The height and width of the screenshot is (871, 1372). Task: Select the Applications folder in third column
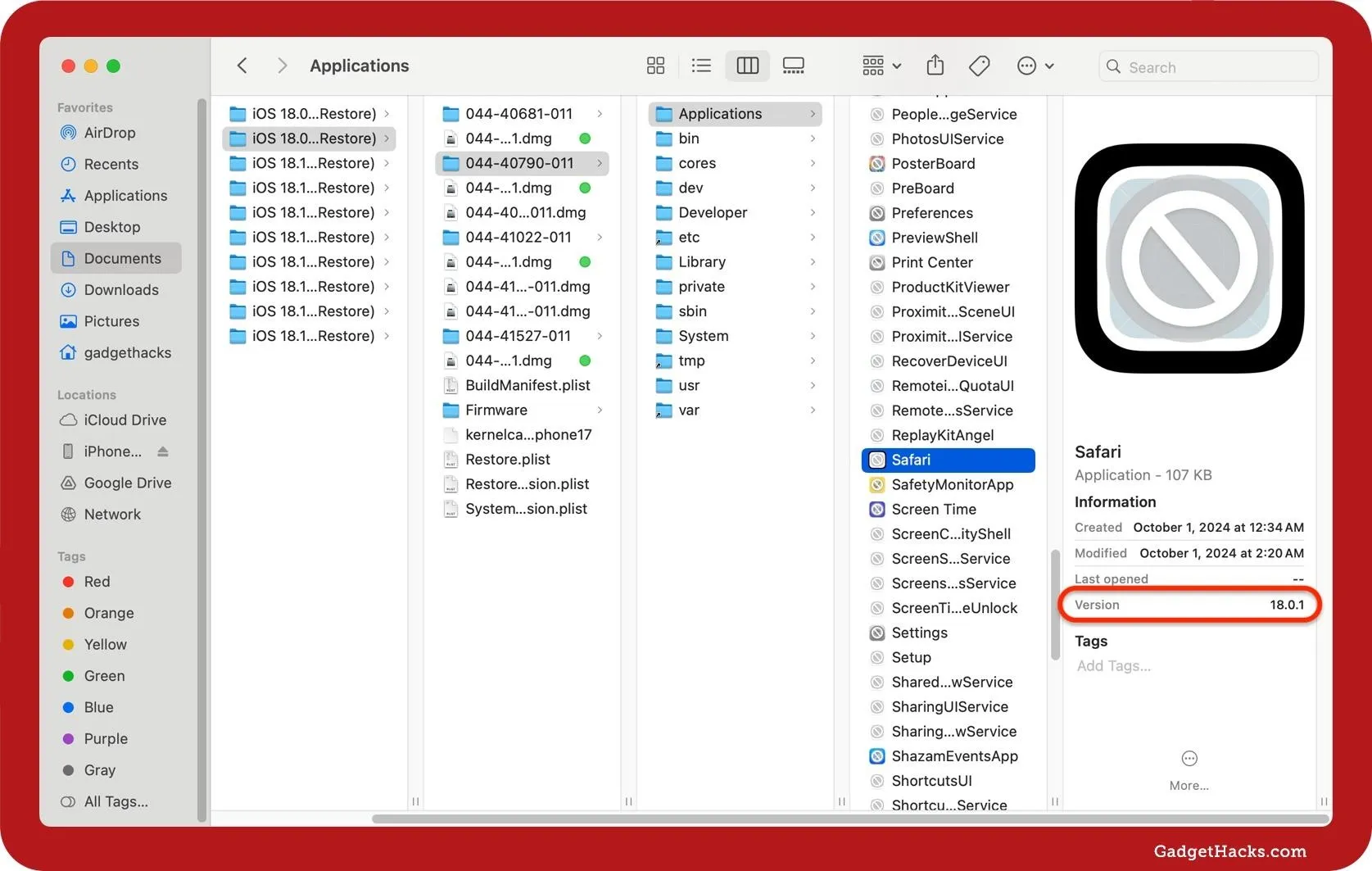tap(735, 114)
